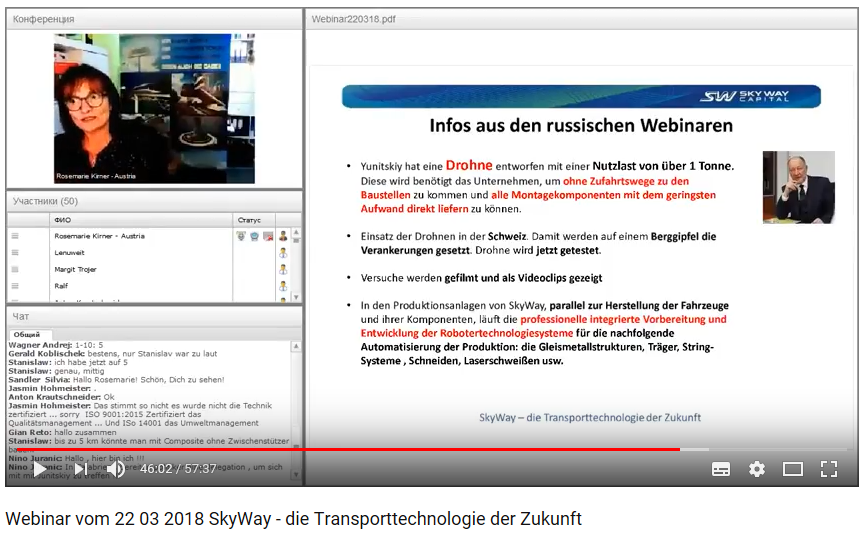
Task: Toggle subtitles on the video player
Action: (720, 469)
